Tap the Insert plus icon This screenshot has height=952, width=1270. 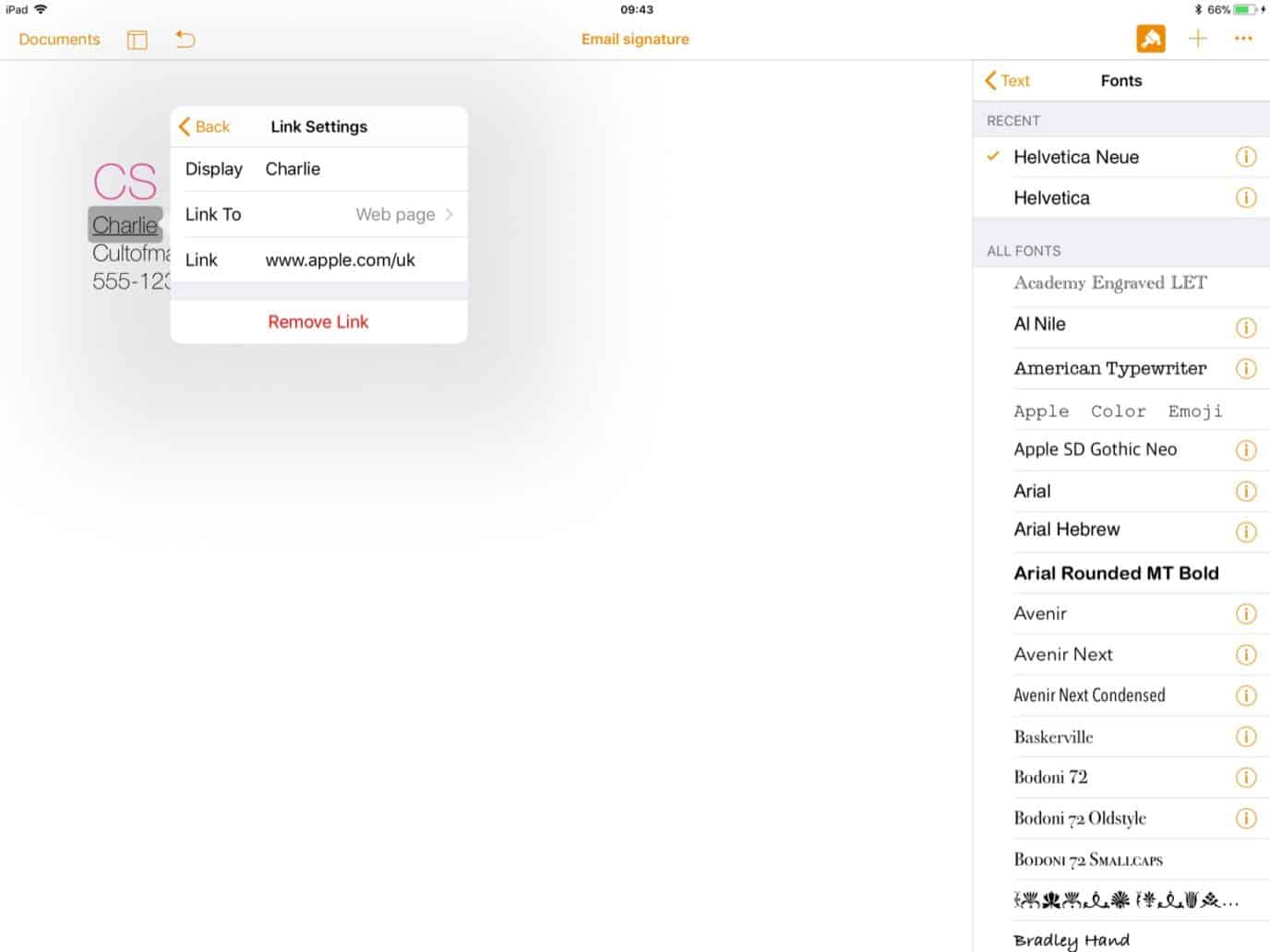[1197, 39]
